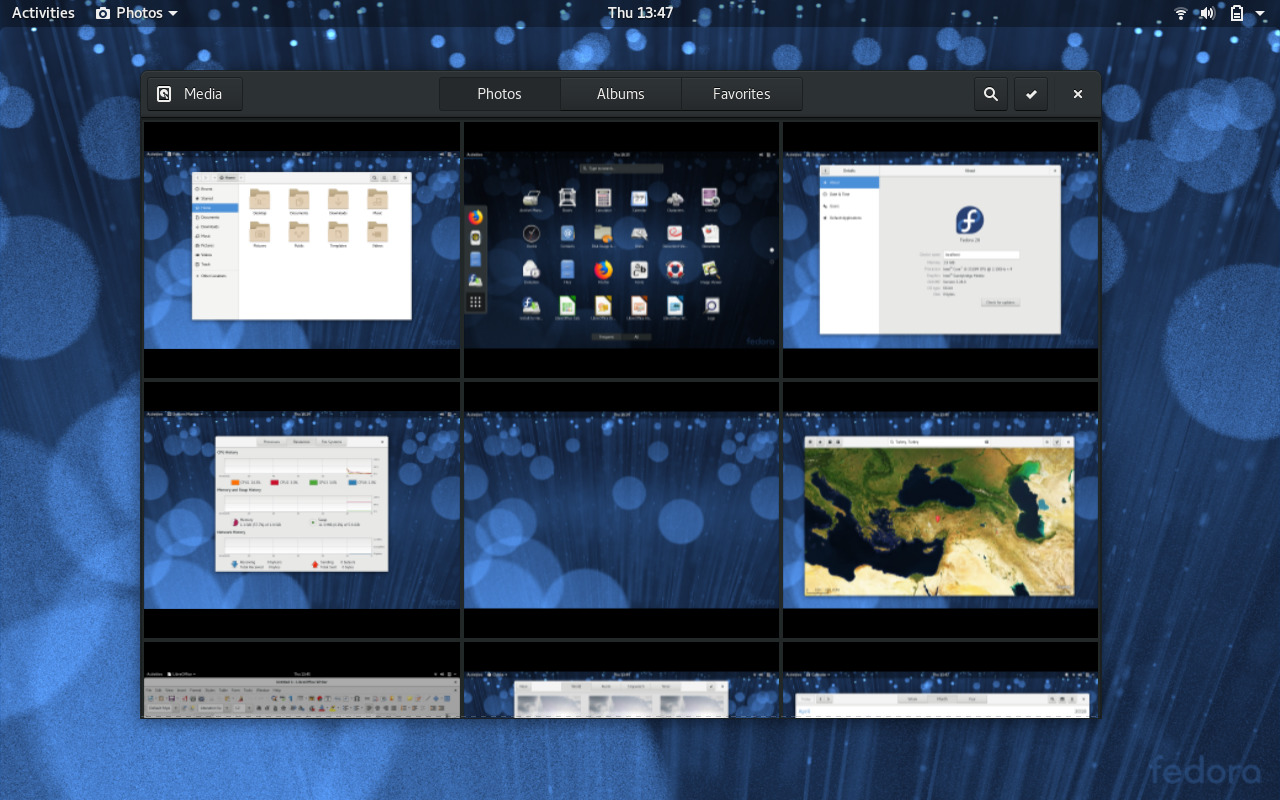This screenshot has width=1280, height=800.
Task: Click the volume speaker icon
Action: (1207, 13)
